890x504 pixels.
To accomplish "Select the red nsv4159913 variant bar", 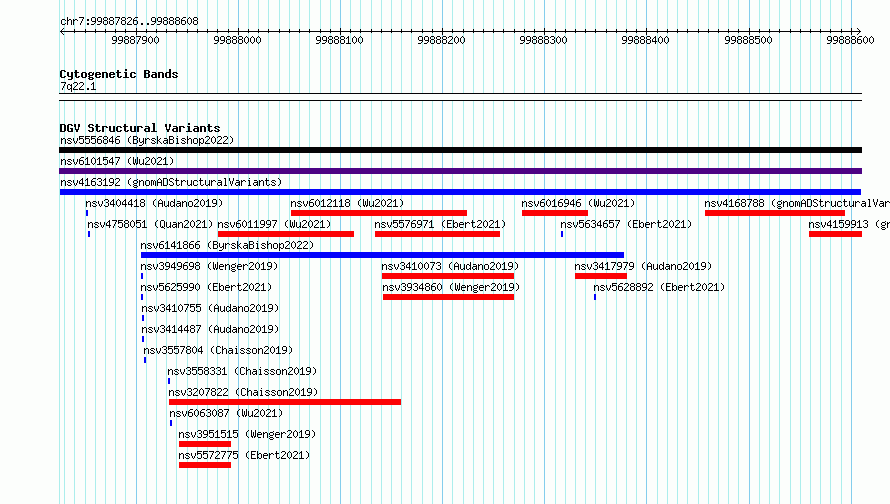I will coord(836,234).
